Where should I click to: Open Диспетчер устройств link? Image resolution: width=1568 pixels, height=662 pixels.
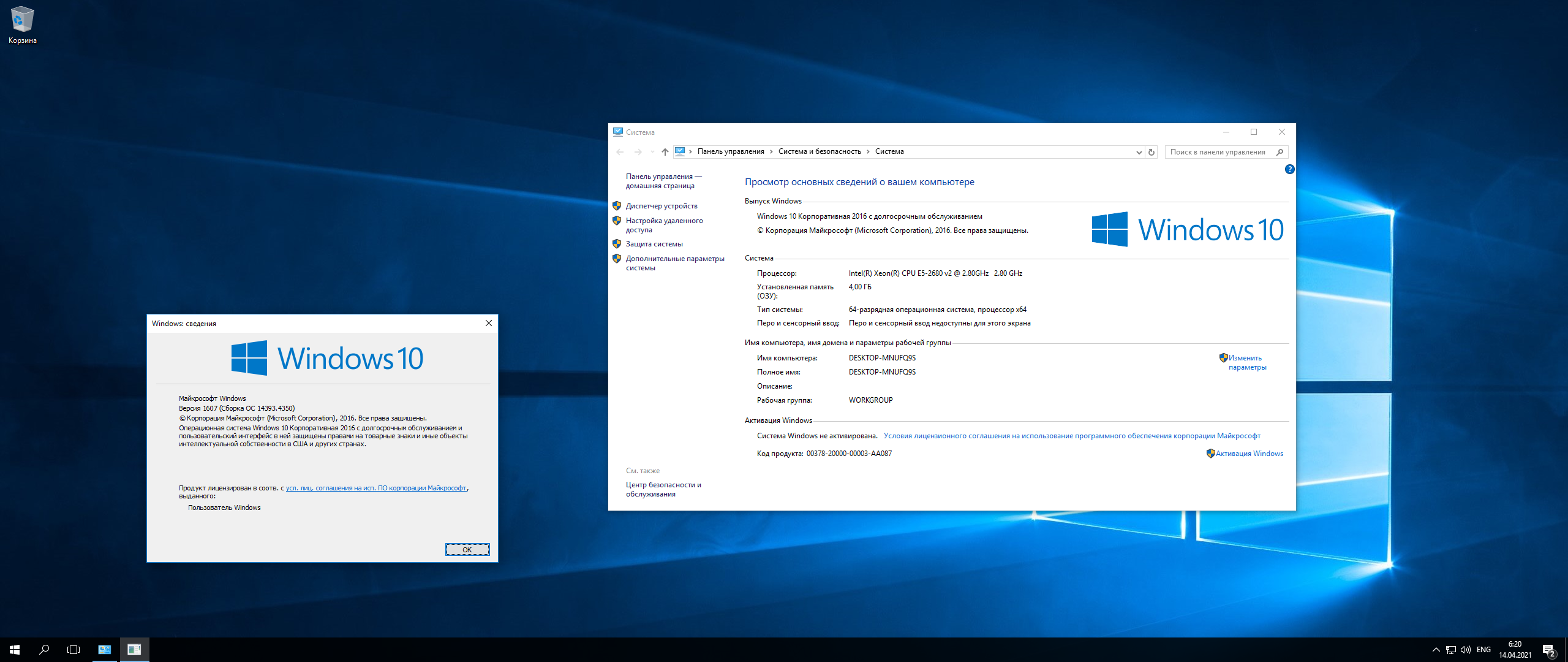click(x=661, y=206)
